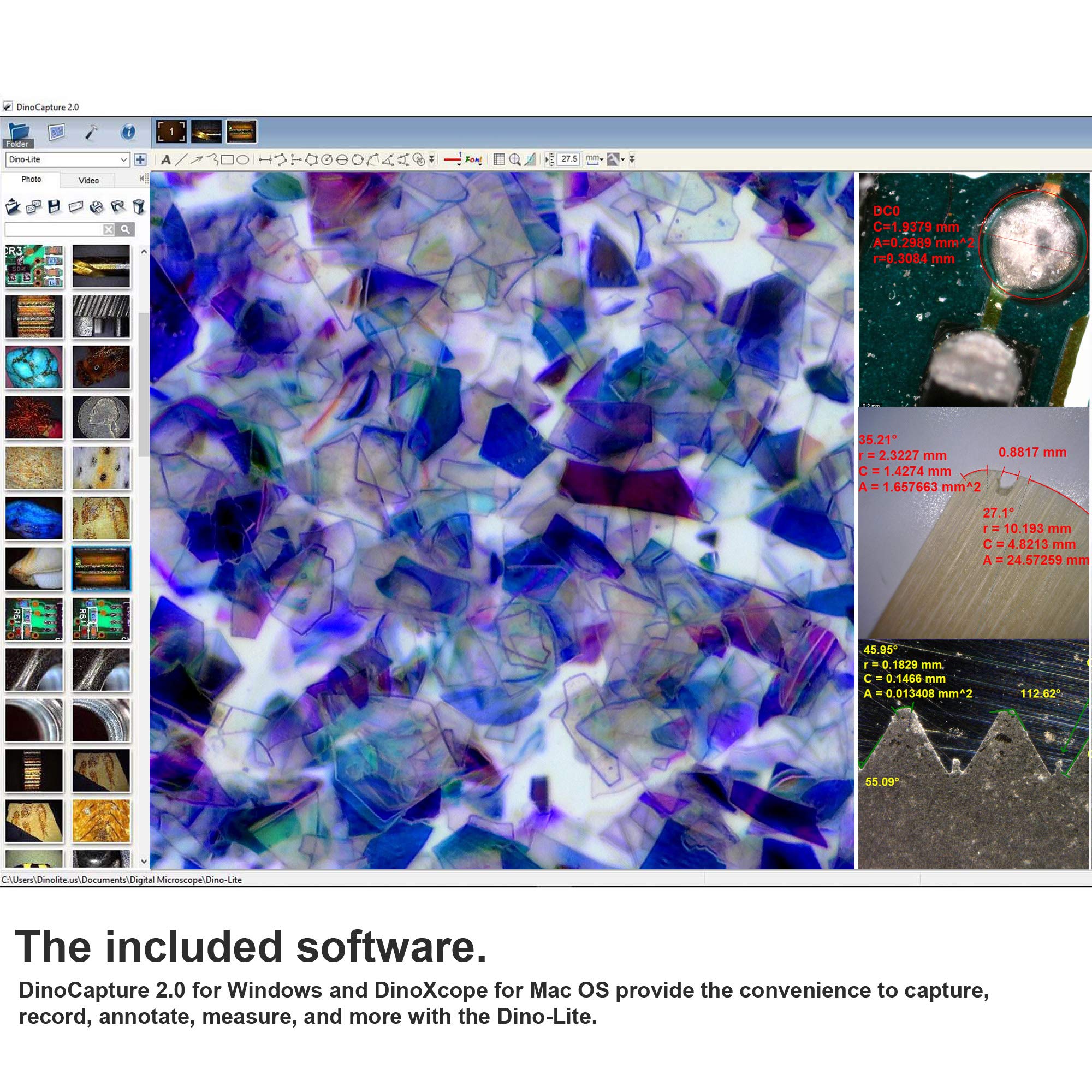Click the add folder plus button

140,160
